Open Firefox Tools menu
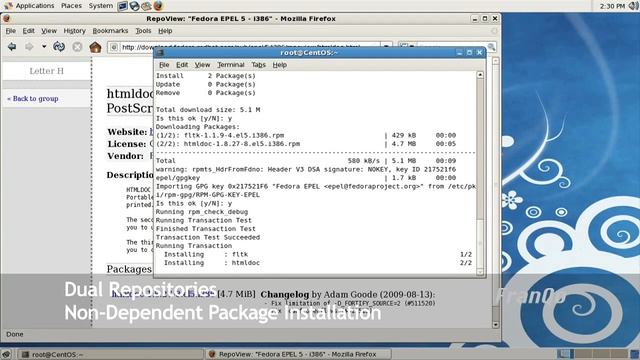The height and width of the screenshot is (360, 640). tap(143, 31)
